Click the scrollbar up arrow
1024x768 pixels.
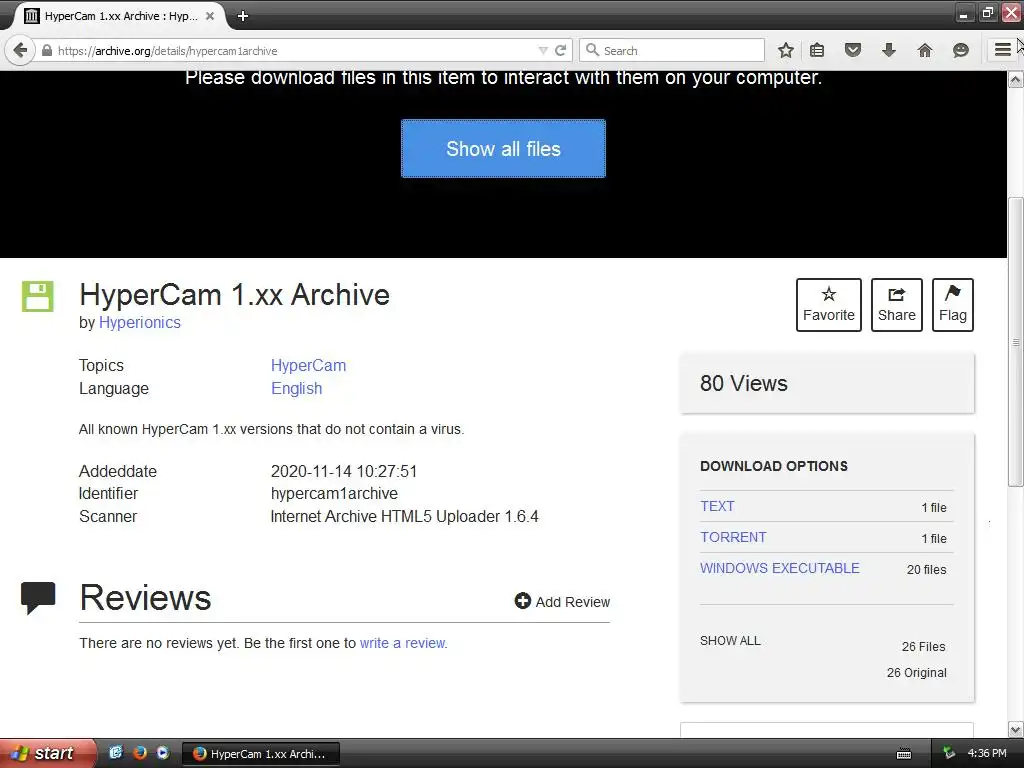pyautogui.click(x=1016, y=80)
